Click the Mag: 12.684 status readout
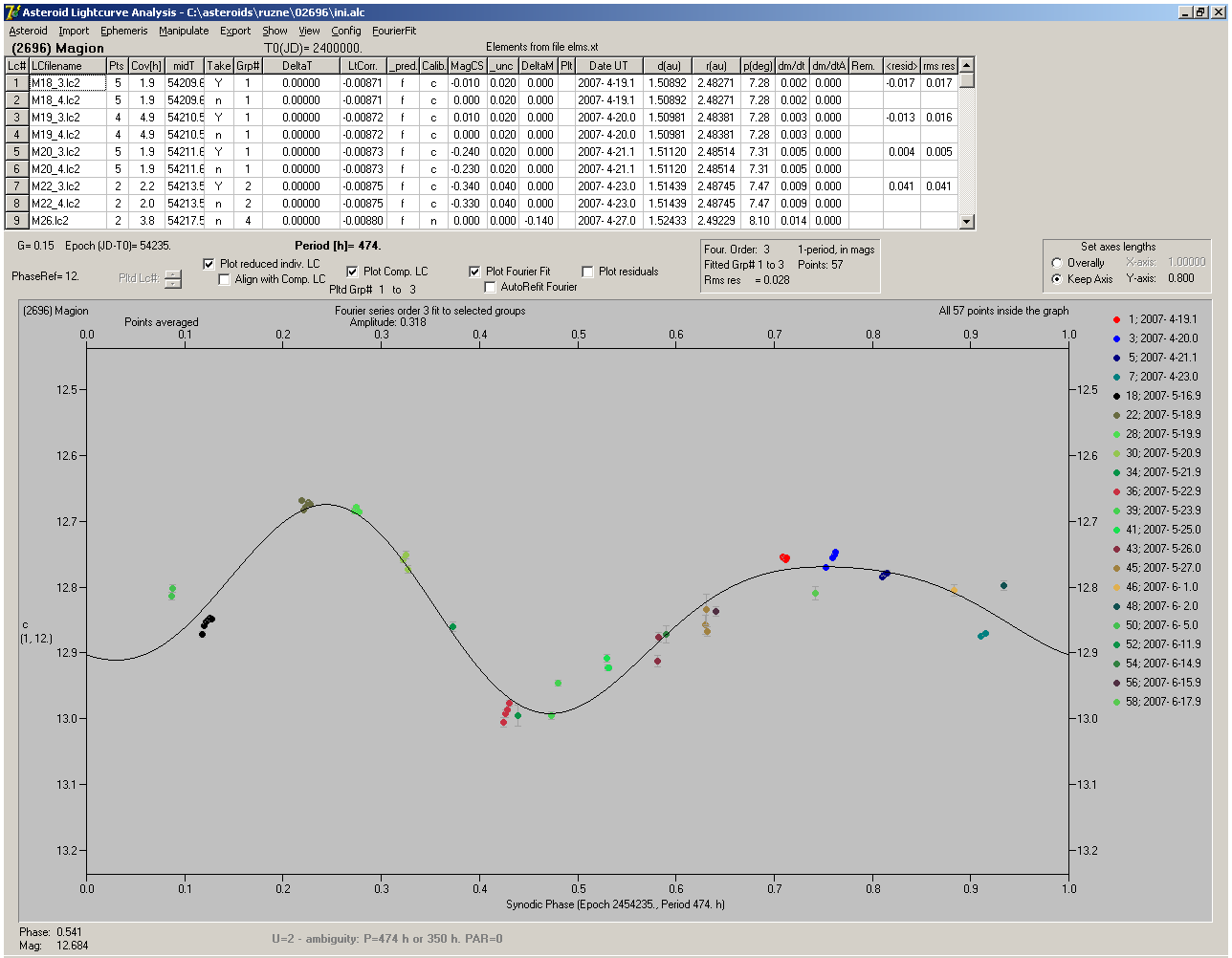Image resolution: width=1232 pixels, height=958 pixels. pos(54,946)
